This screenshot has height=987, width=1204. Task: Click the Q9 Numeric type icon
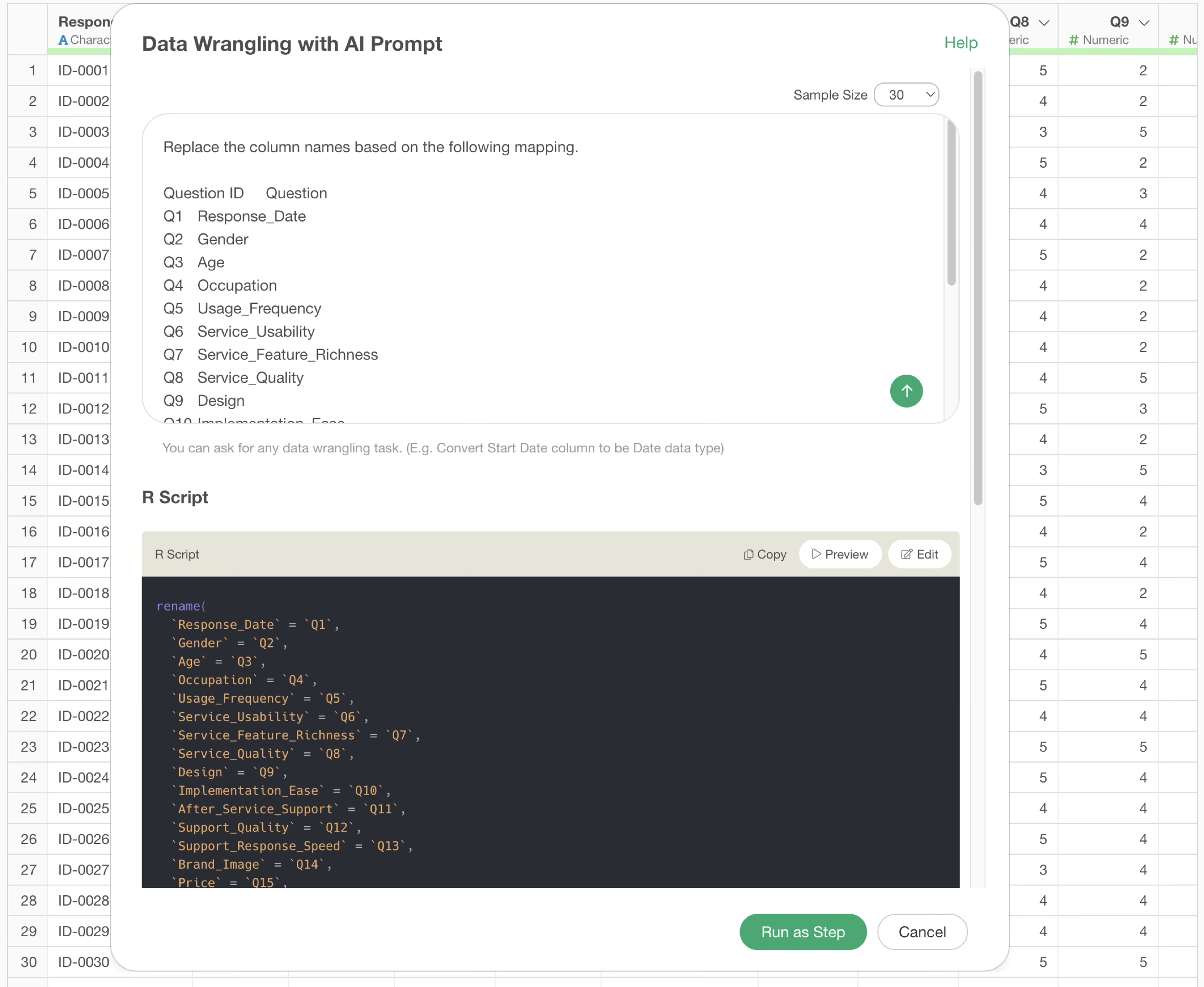pyautogui.click(x=1073, y=40)
